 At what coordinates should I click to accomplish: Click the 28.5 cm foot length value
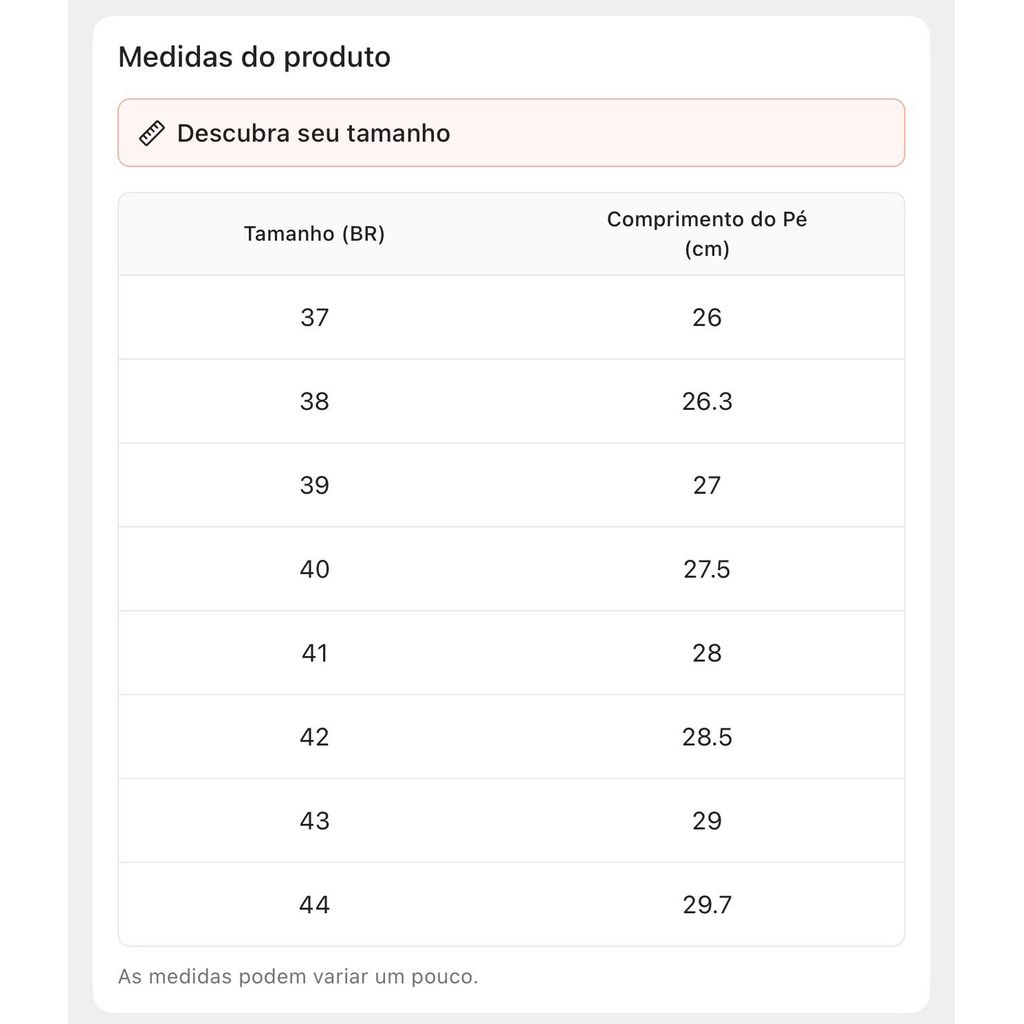click(x=707, y=738)
